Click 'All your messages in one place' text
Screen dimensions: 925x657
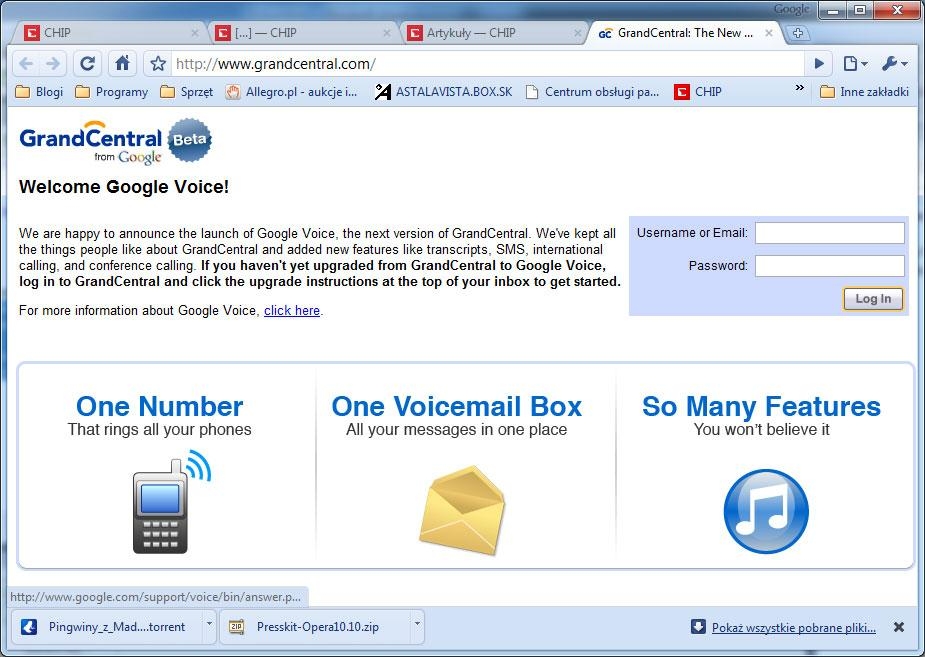[457, 429]
